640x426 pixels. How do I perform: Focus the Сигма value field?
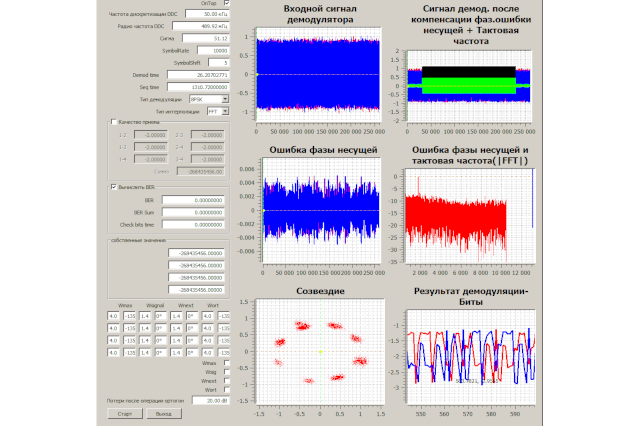pos(207,39)
